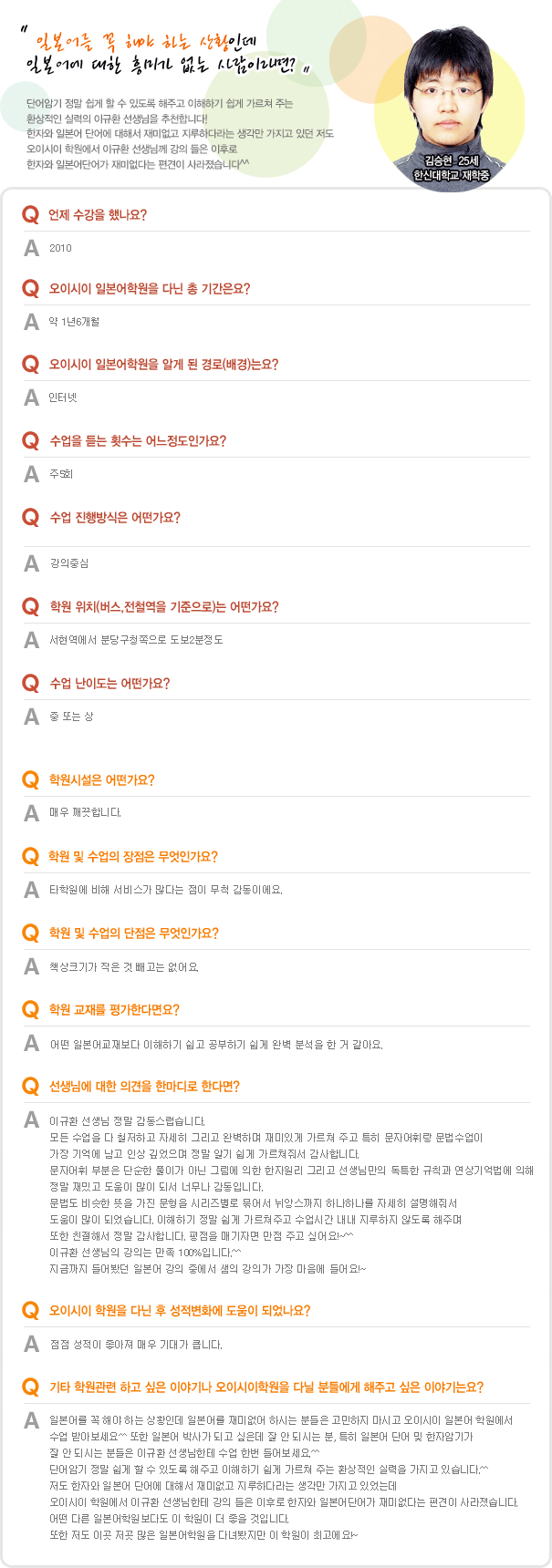This screenshot has width=552, height=1568.
Task: Click question '오이시이 일본어학원을 다닌 총 기간은요?'
Action: 150,289
